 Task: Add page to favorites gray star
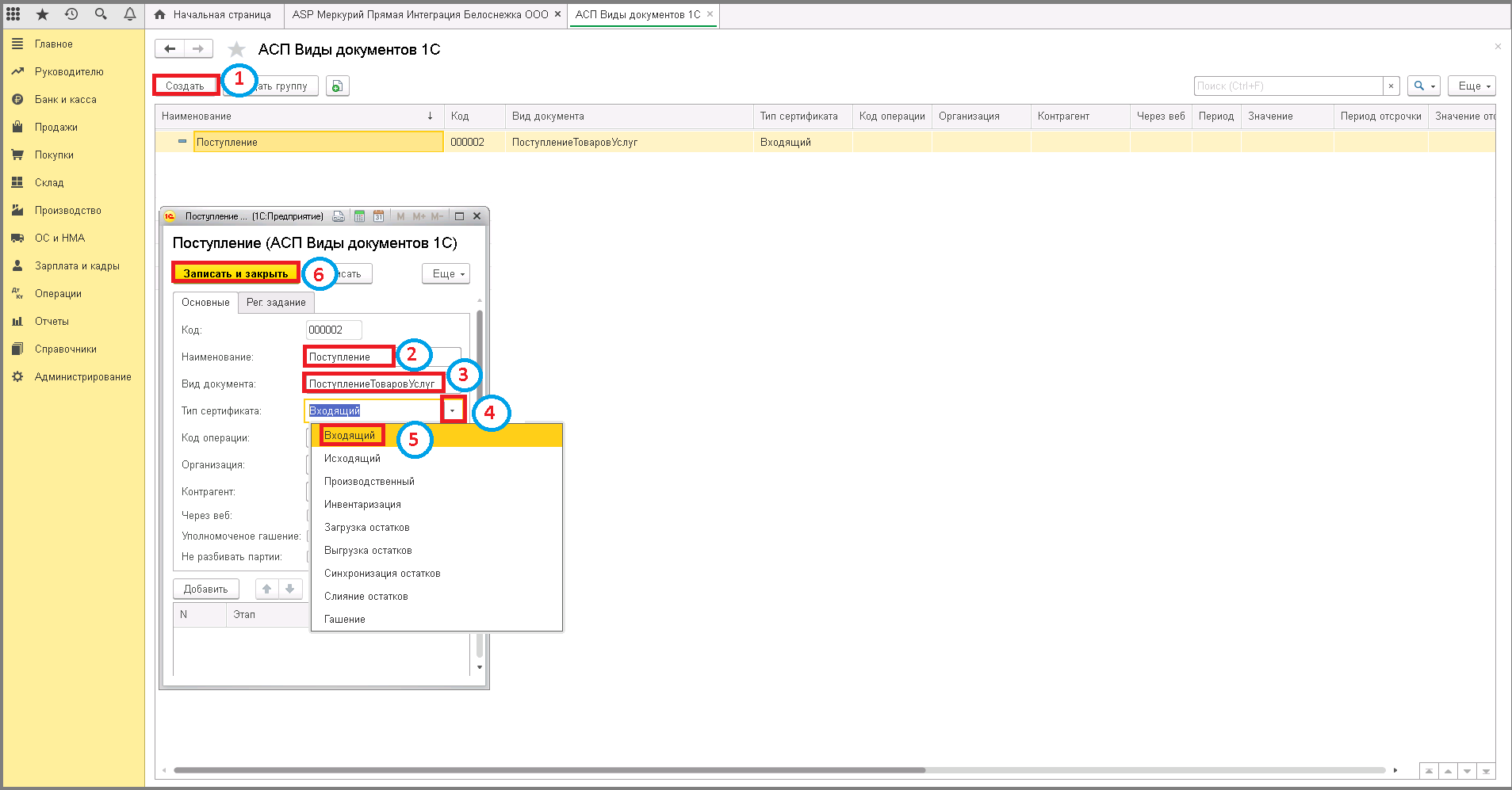[x=236, y=50]
